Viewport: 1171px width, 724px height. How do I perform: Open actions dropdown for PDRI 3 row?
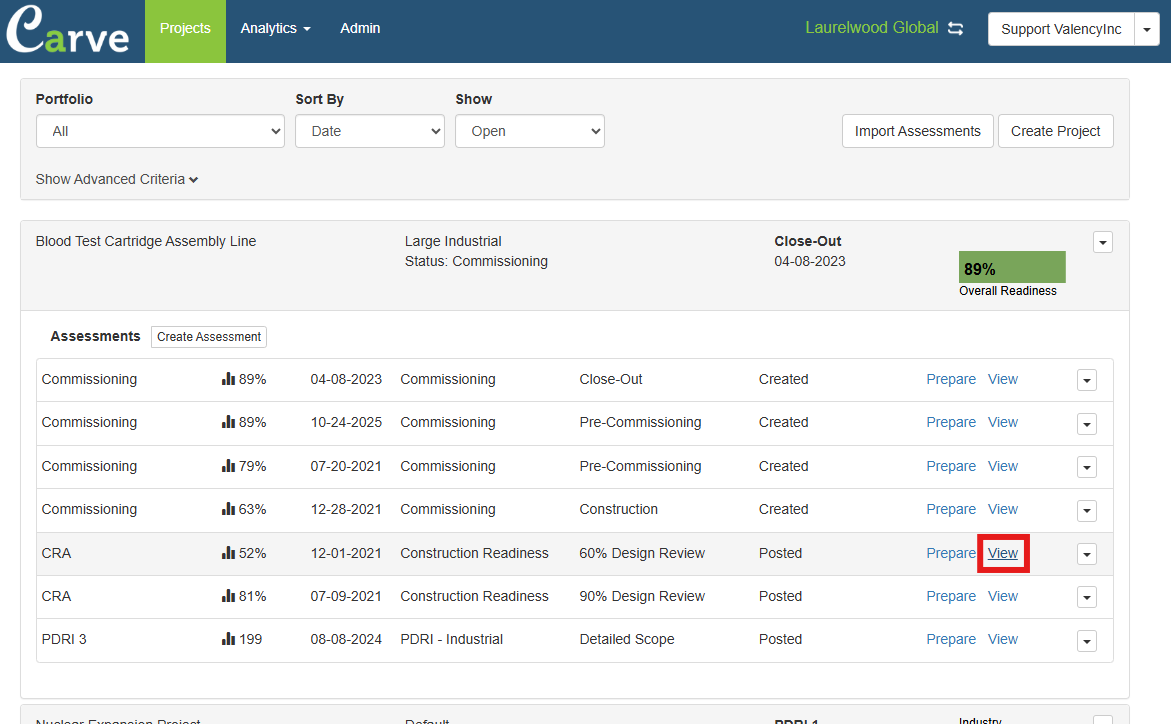pos(1087,641)
